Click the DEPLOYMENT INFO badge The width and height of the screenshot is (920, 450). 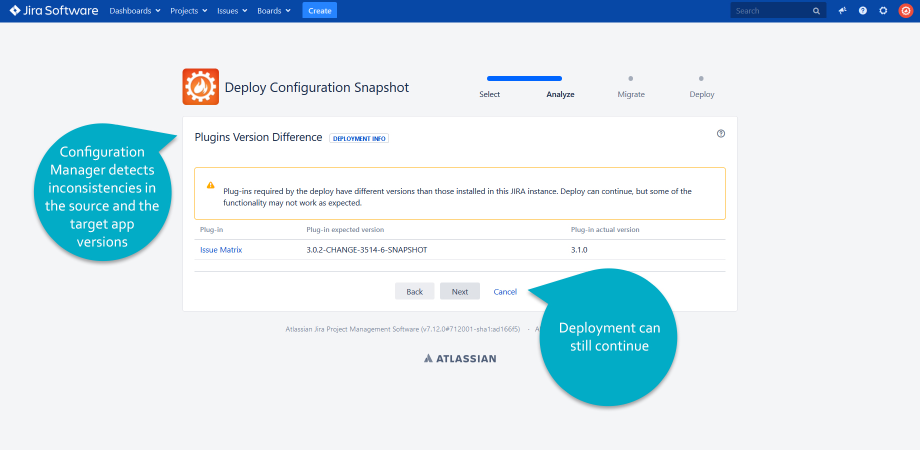[359, 138]
